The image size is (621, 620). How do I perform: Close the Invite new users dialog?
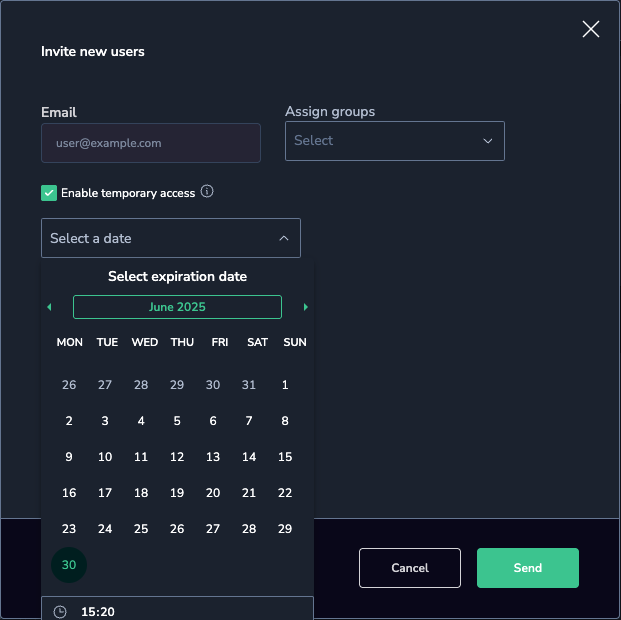point(591,29)
